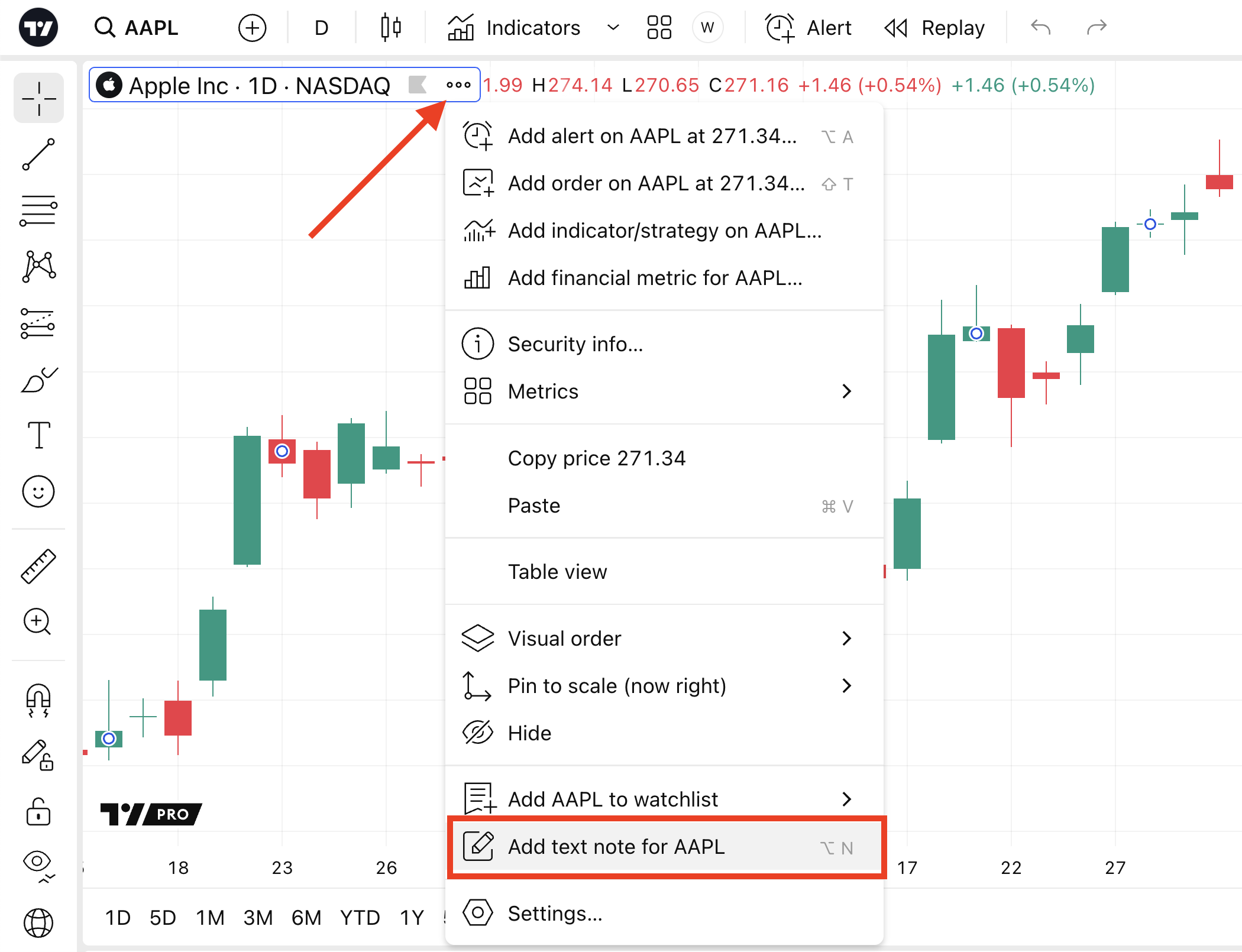The height and width of the screenshot is (952, 1242).
Task: Select the Trend Line drawing tool
Action: click(x=38, y=155)
